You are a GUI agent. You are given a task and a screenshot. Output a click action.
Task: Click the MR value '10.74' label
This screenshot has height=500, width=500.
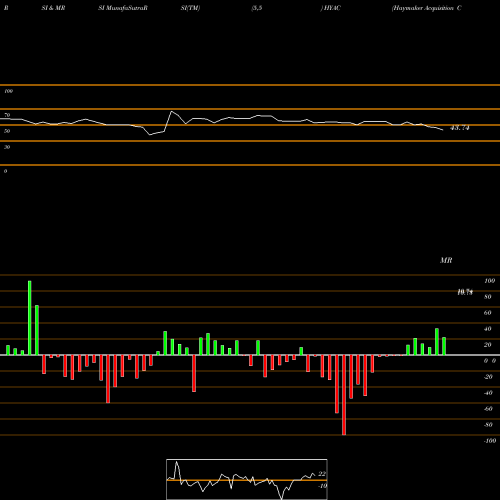465,292
